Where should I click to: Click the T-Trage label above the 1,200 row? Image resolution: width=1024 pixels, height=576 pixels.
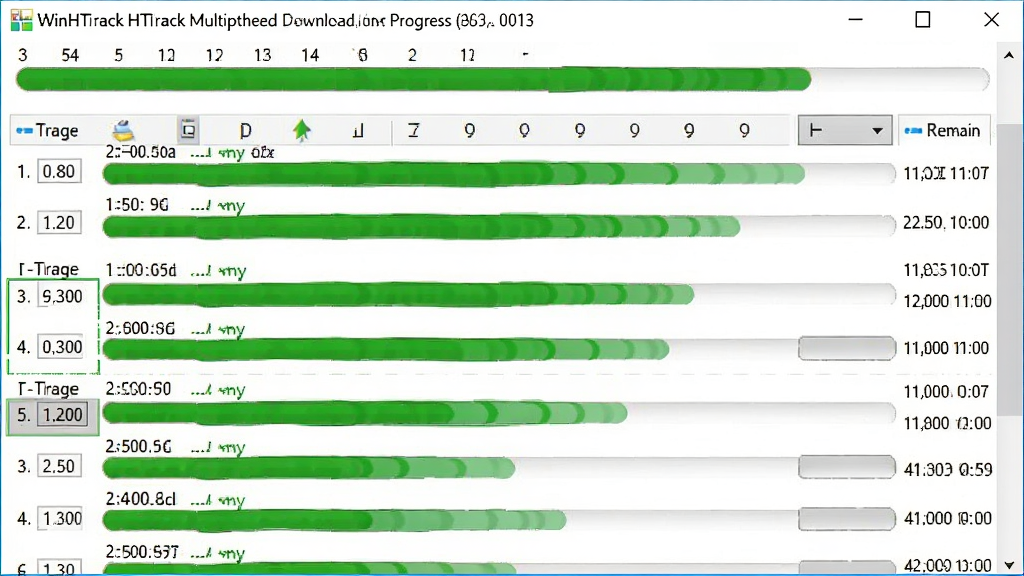click(x=48, y=389)
